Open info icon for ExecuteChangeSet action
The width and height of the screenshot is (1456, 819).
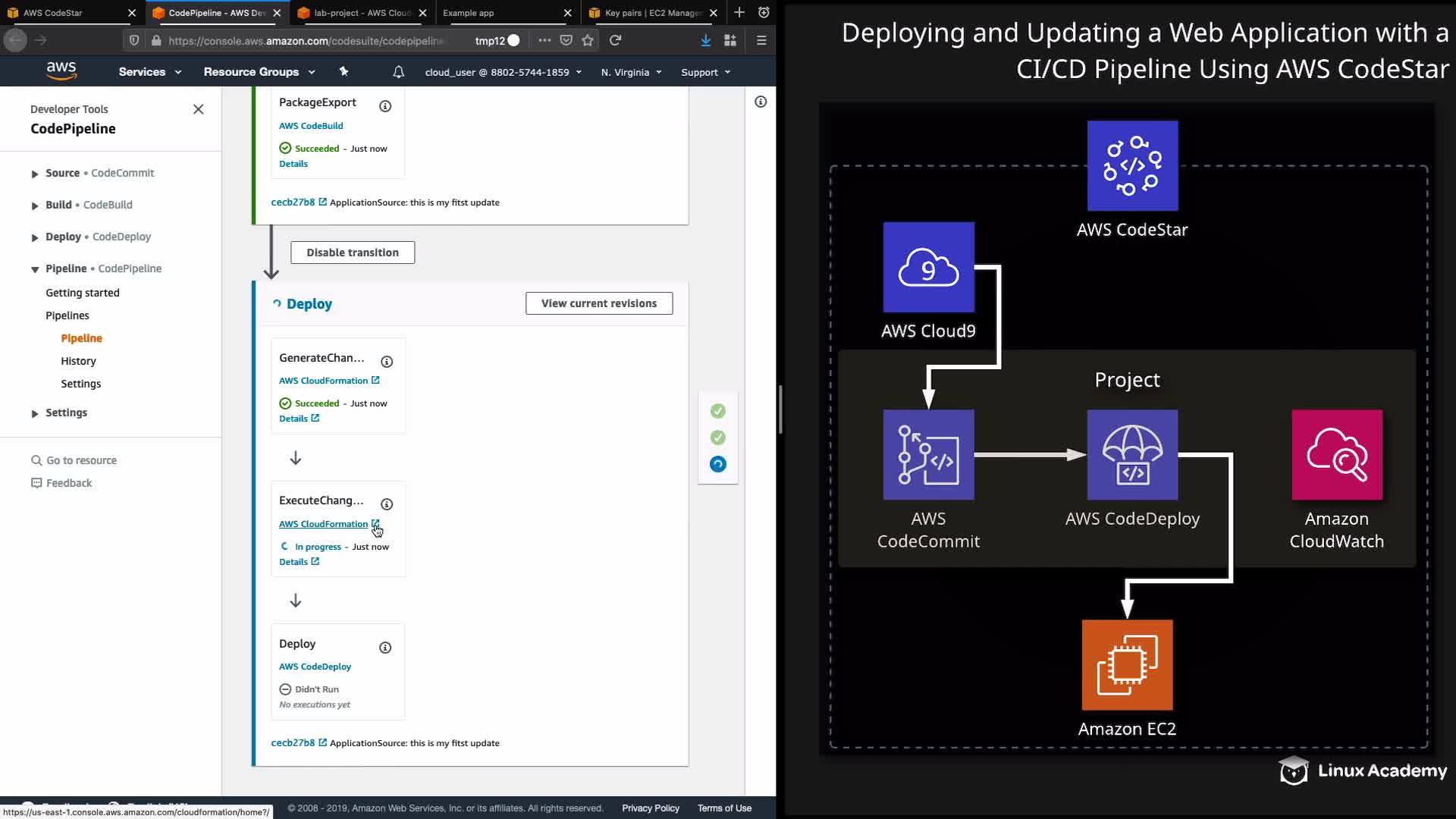pos(387,504)
